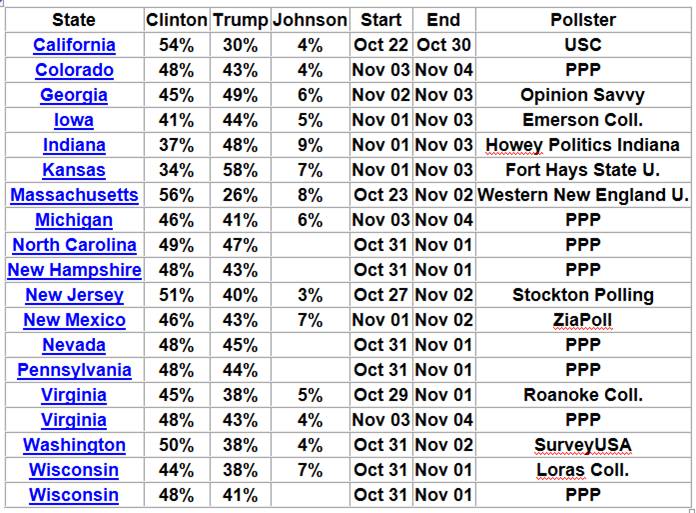Open Virginia link in Roanoke Coll. row
The width and height of the screenshot is (696, 513).
74,395
